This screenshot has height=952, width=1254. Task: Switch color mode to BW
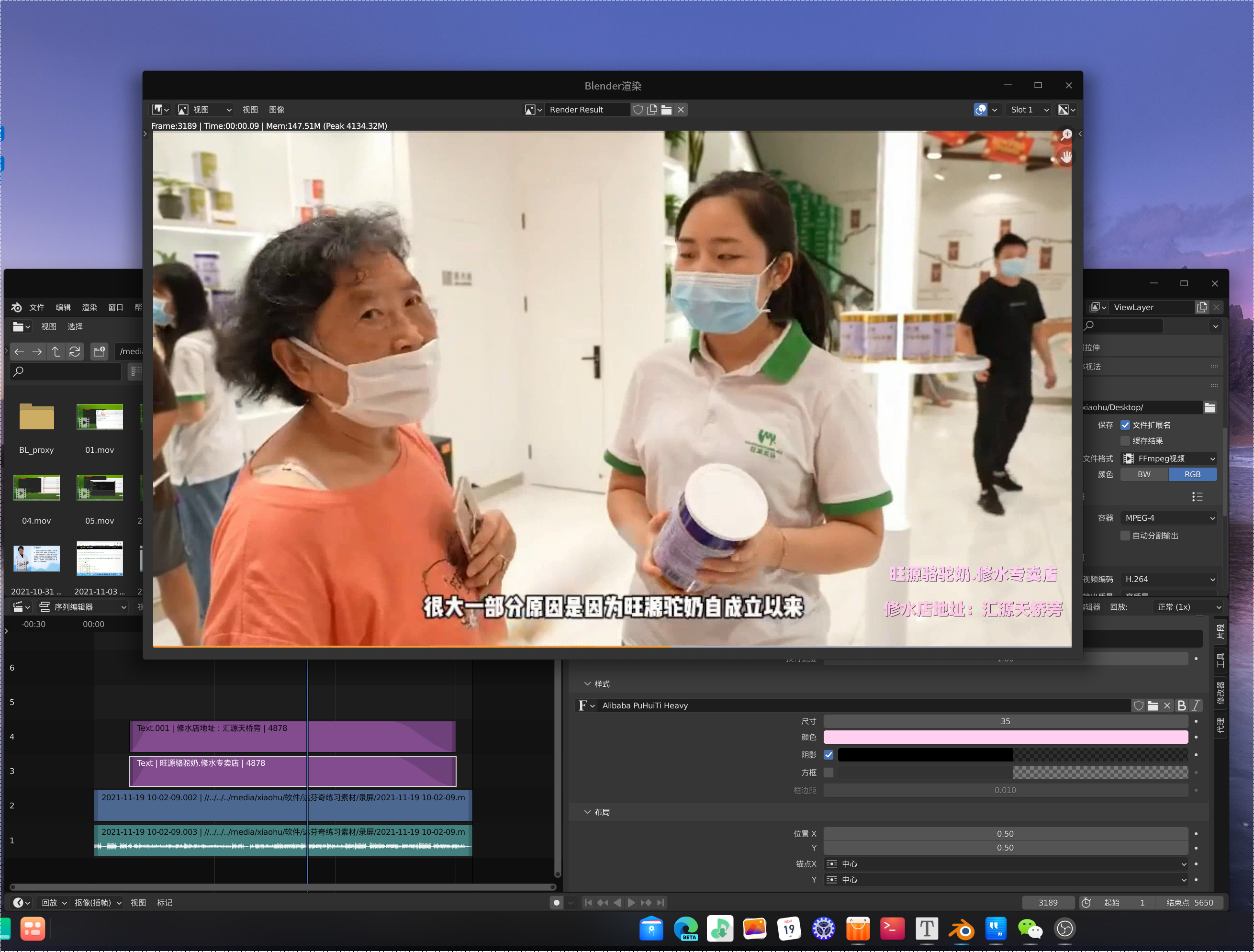click(x=1143, y=474)
